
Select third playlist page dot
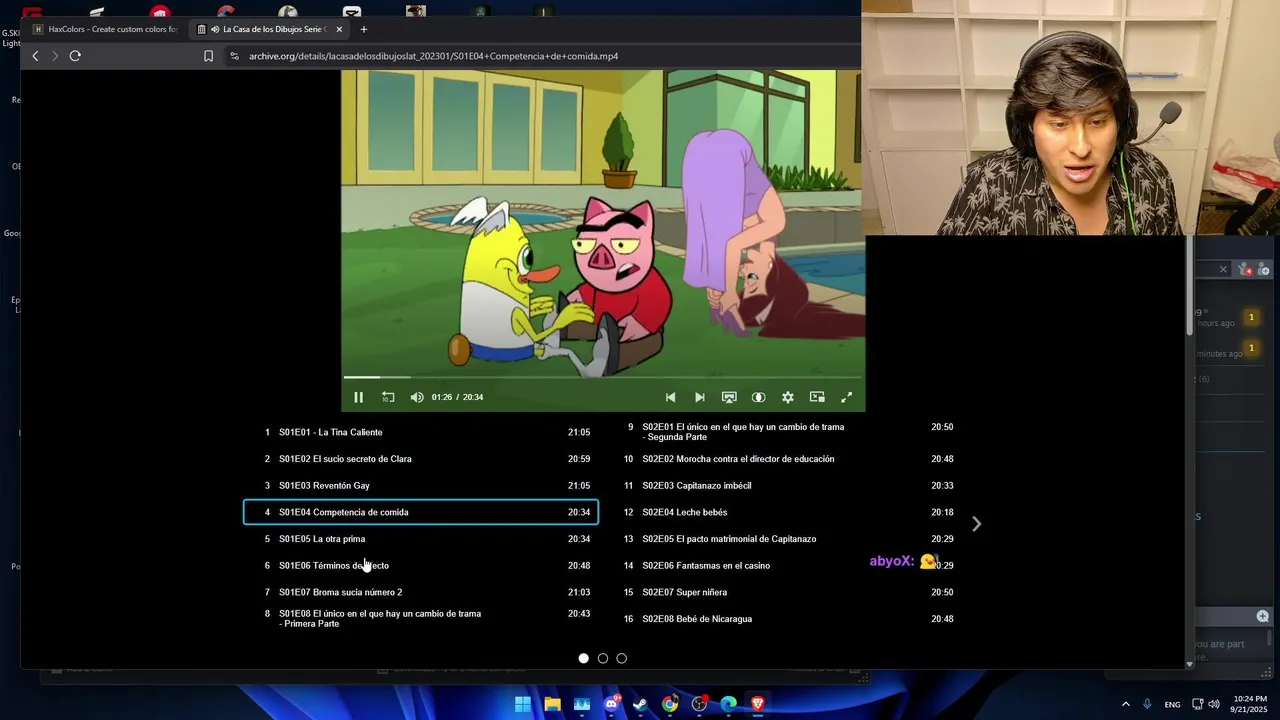click(x=622, y=658)
